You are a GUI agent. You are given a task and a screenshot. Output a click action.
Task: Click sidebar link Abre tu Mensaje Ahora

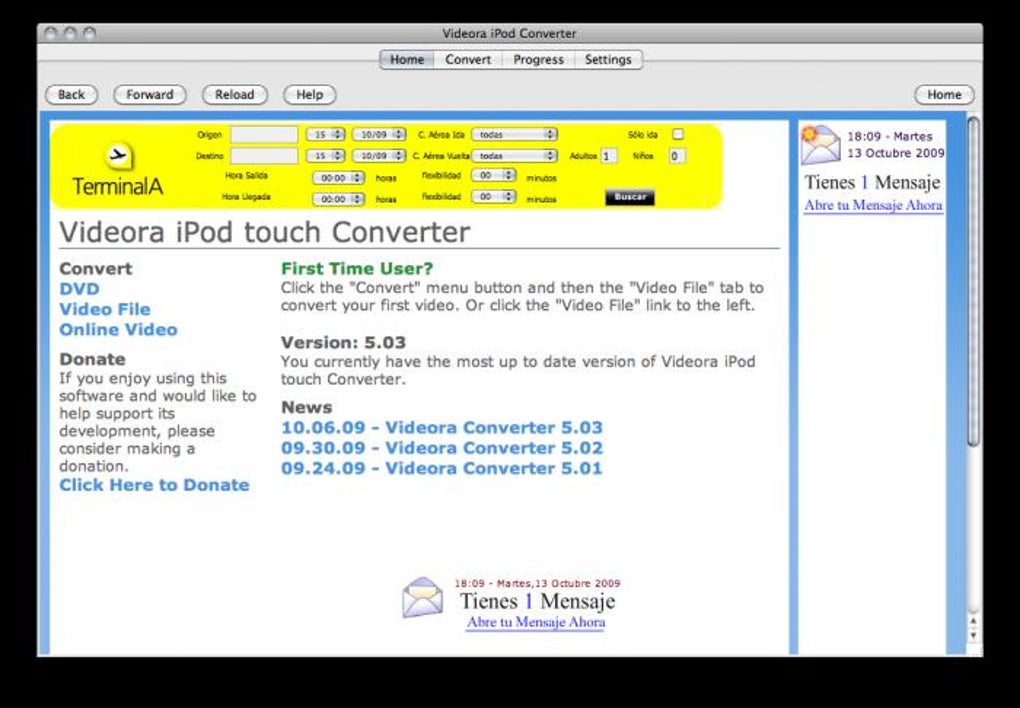[x=873, y=205]
